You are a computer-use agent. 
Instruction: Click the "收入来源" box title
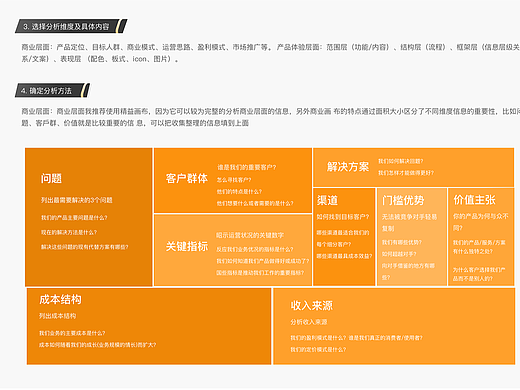(x=311, y=305)
